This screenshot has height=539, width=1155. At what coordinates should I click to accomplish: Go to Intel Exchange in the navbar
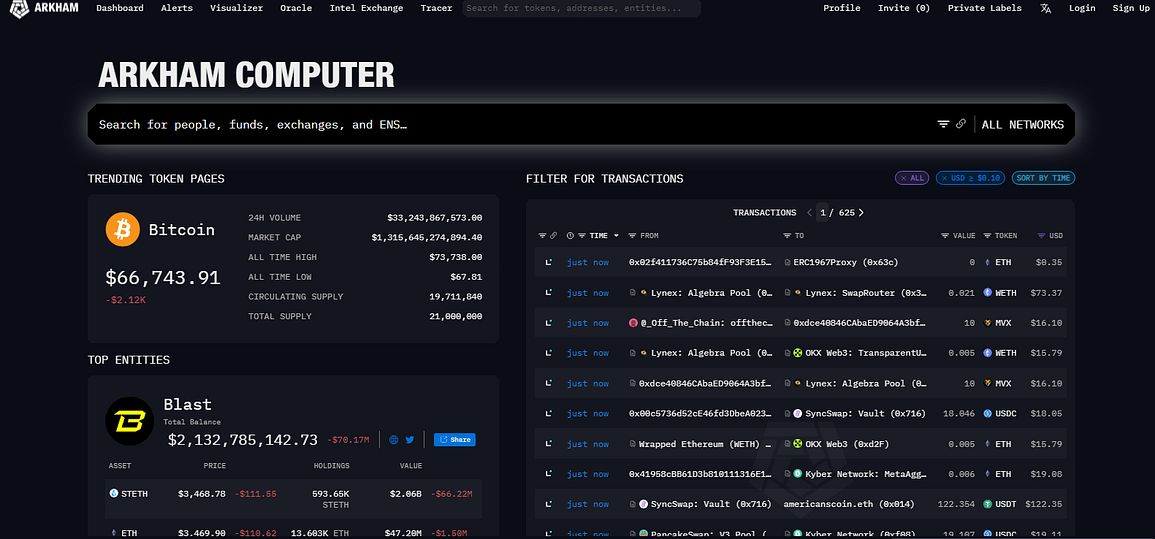point(366,8)
